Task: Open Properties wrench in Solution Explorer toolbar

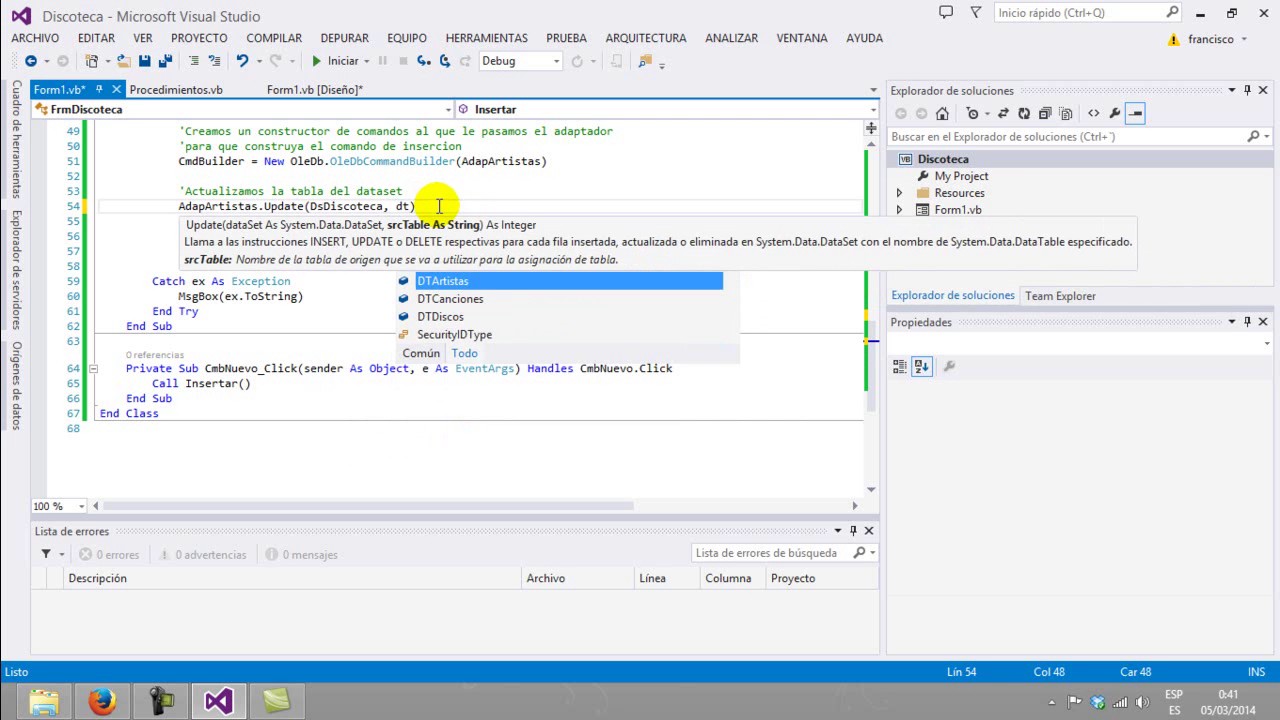Action: pos(1114,113)
